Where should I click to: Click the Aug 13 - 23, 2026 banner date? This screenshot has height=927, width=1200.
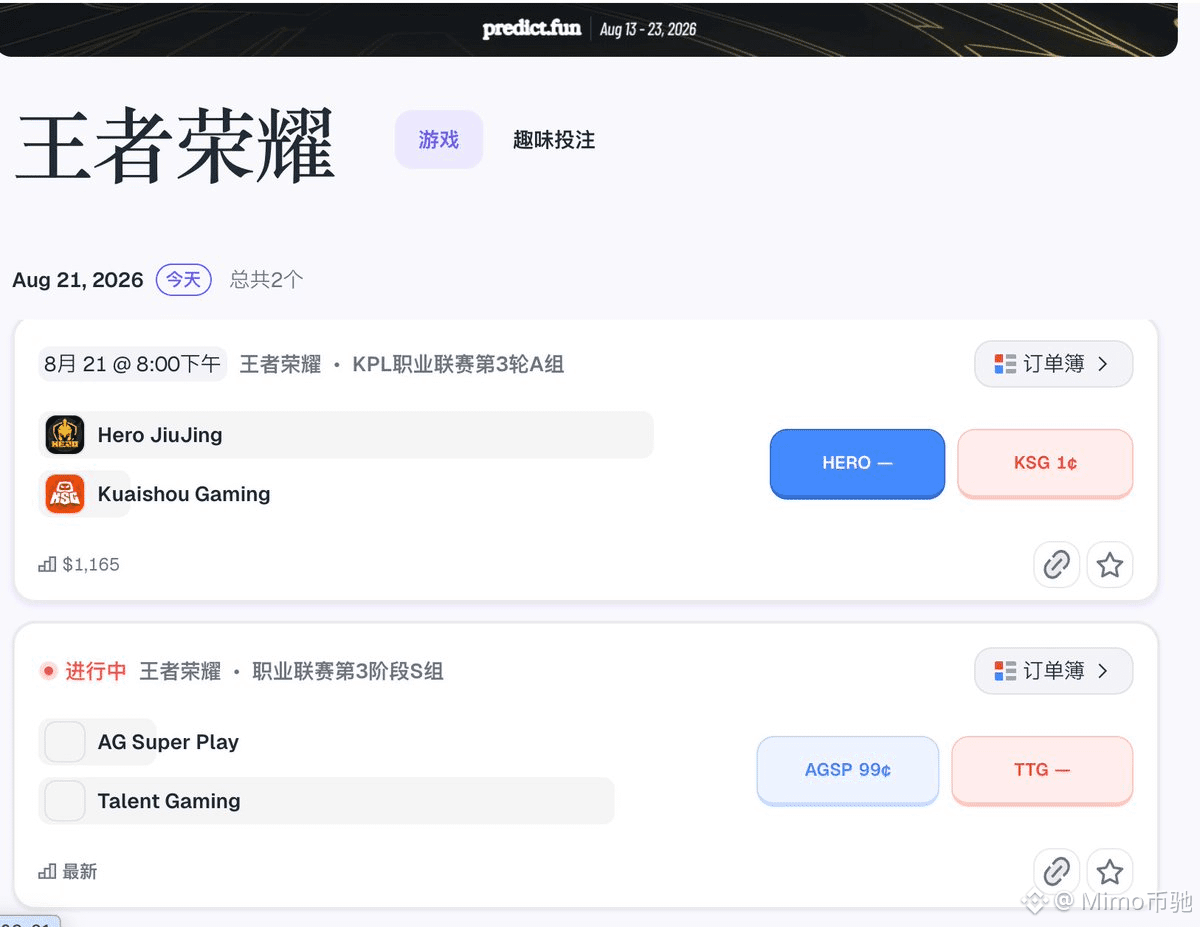648,29
